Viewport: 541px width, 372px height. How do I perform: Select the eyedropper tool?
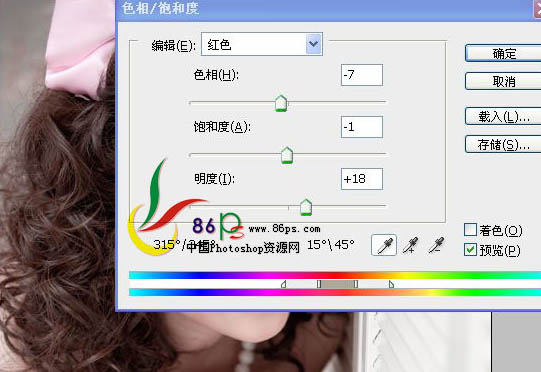click(384, 245)
